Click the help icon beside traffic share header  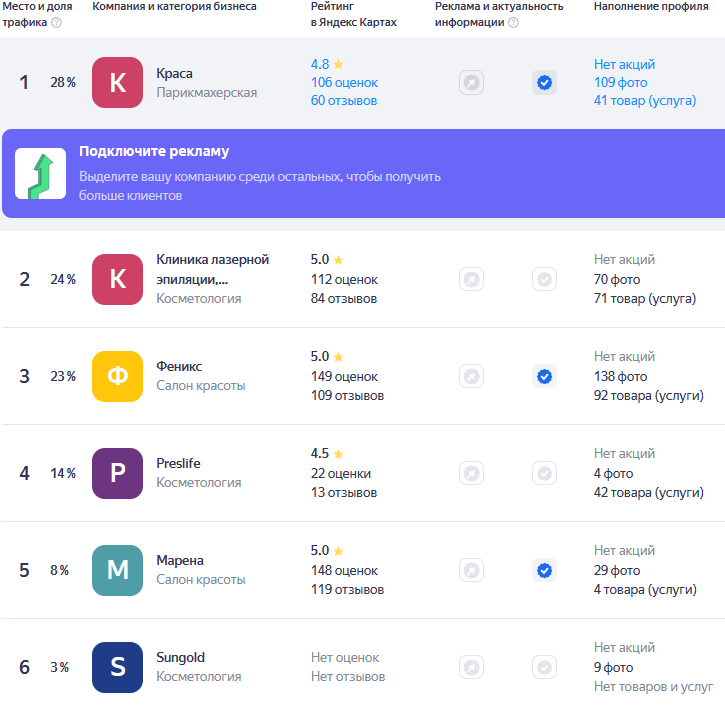pyautogui.click(x=56, y=22)
